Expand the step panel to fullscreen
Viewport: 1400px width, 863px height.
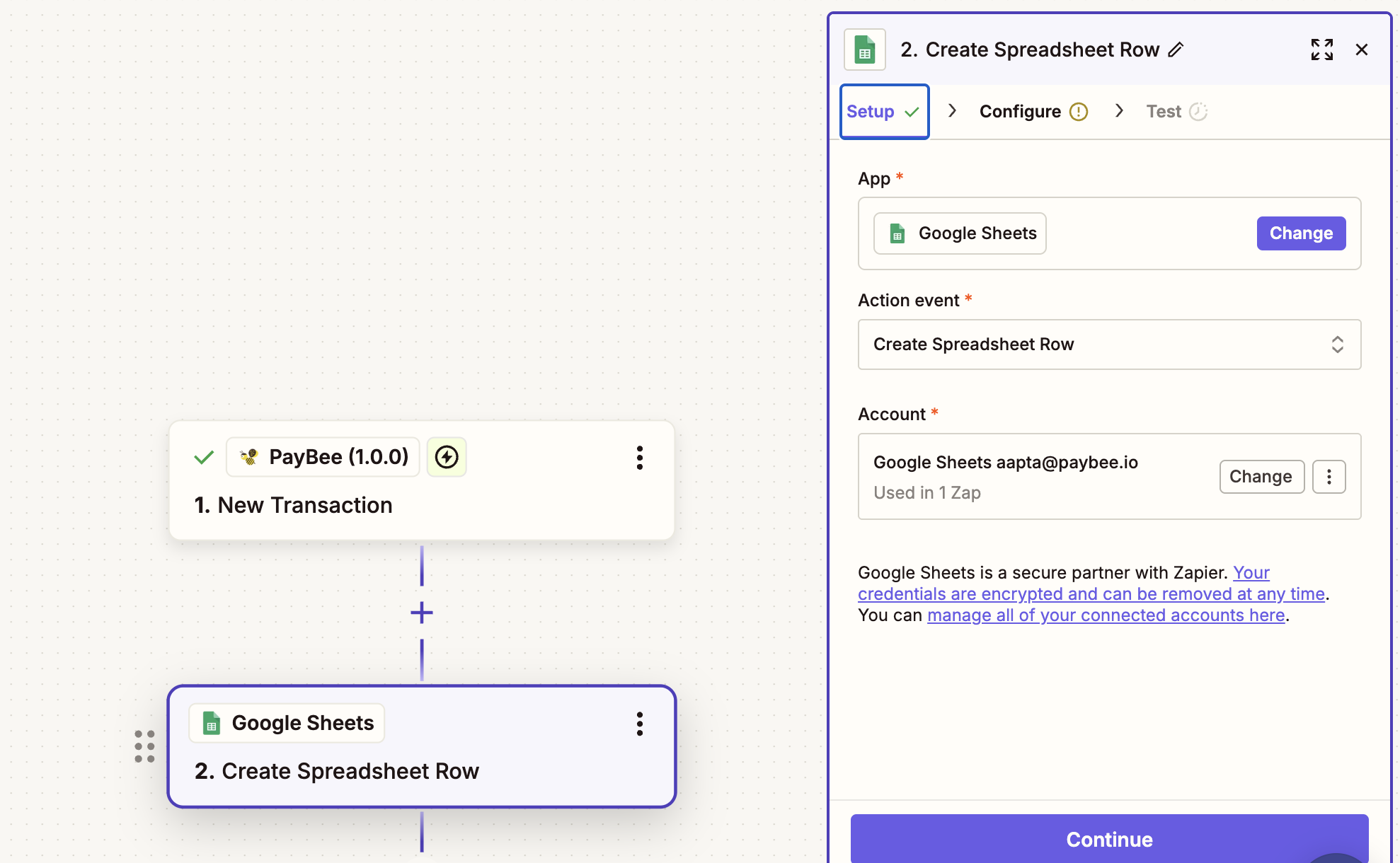[1321, 50]
